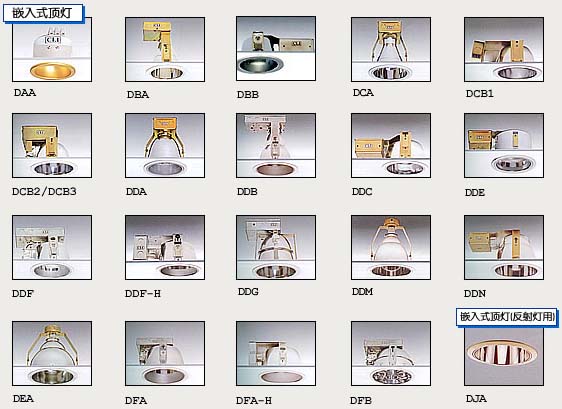562x409 pixels.
Task: Select the DDM fixture thumbnail
Action: tap(391, 247)
